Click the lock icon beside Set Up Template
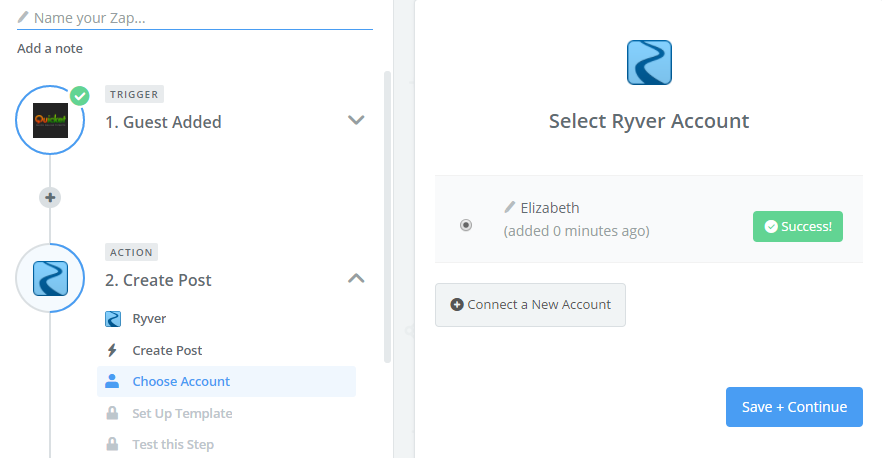Viewport: 882px width, 458px height. (x=112, y=414)
